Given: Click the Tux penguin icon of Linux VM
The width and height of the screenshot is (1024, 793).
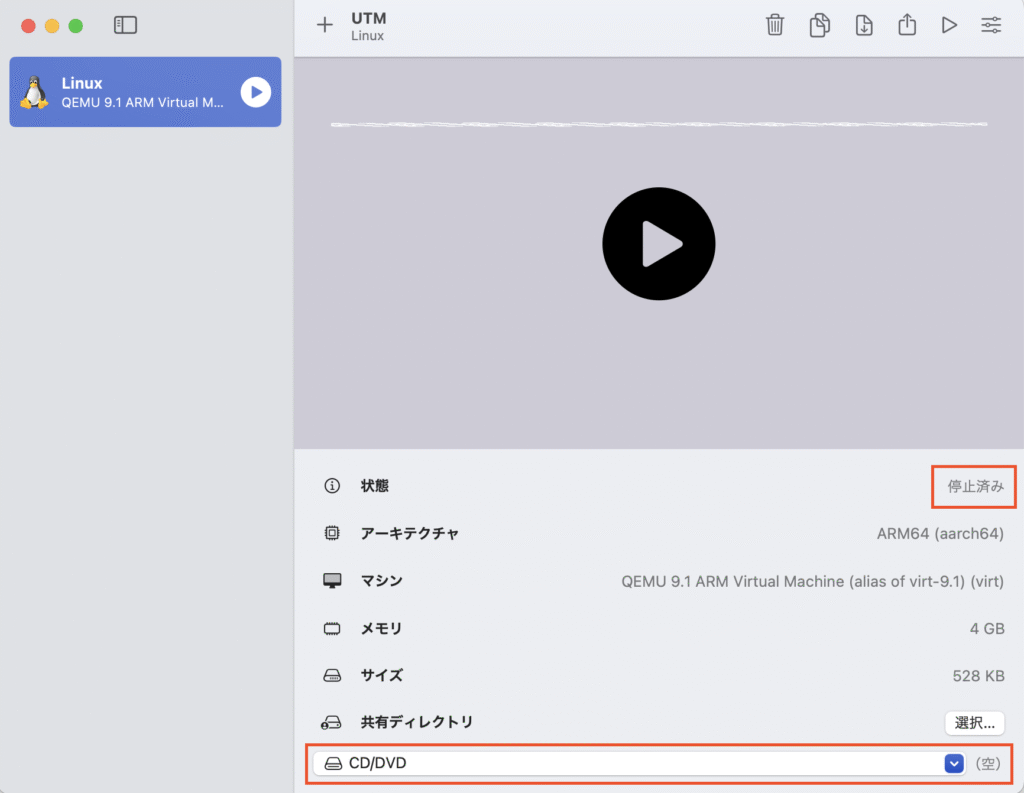Looking at the screenshot, I should coord(35,92).
